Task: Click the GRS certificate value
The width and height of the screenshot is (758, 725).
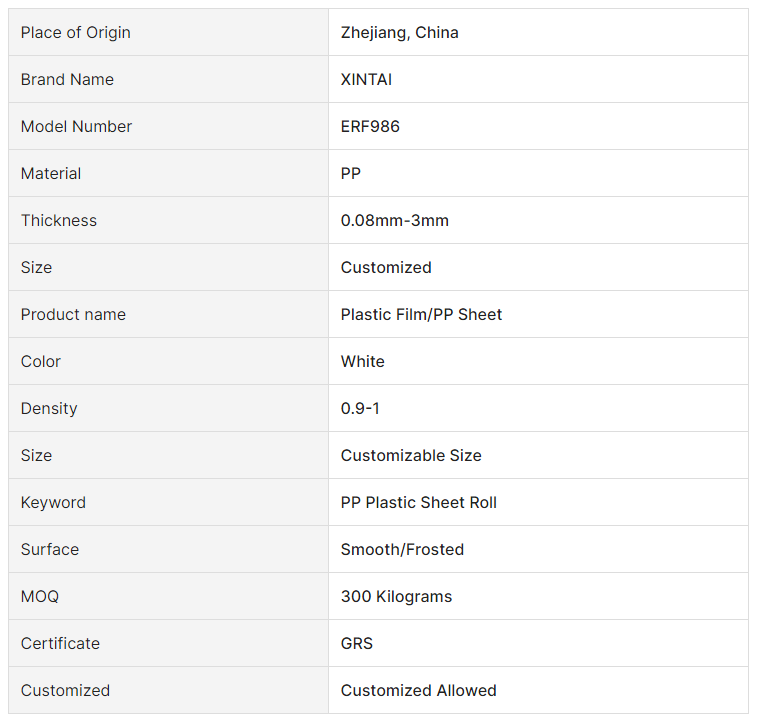Action: 357,644
